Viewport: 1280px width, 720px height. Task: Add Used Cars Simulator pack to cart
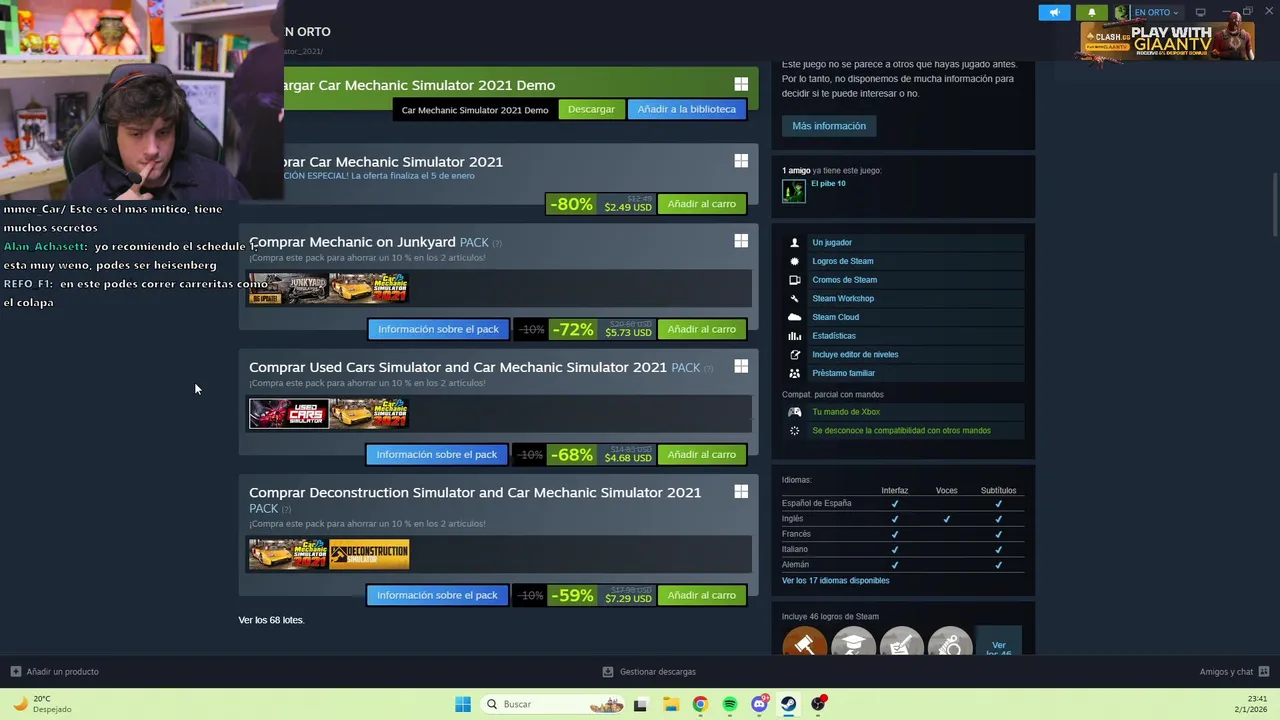(701, 454)
